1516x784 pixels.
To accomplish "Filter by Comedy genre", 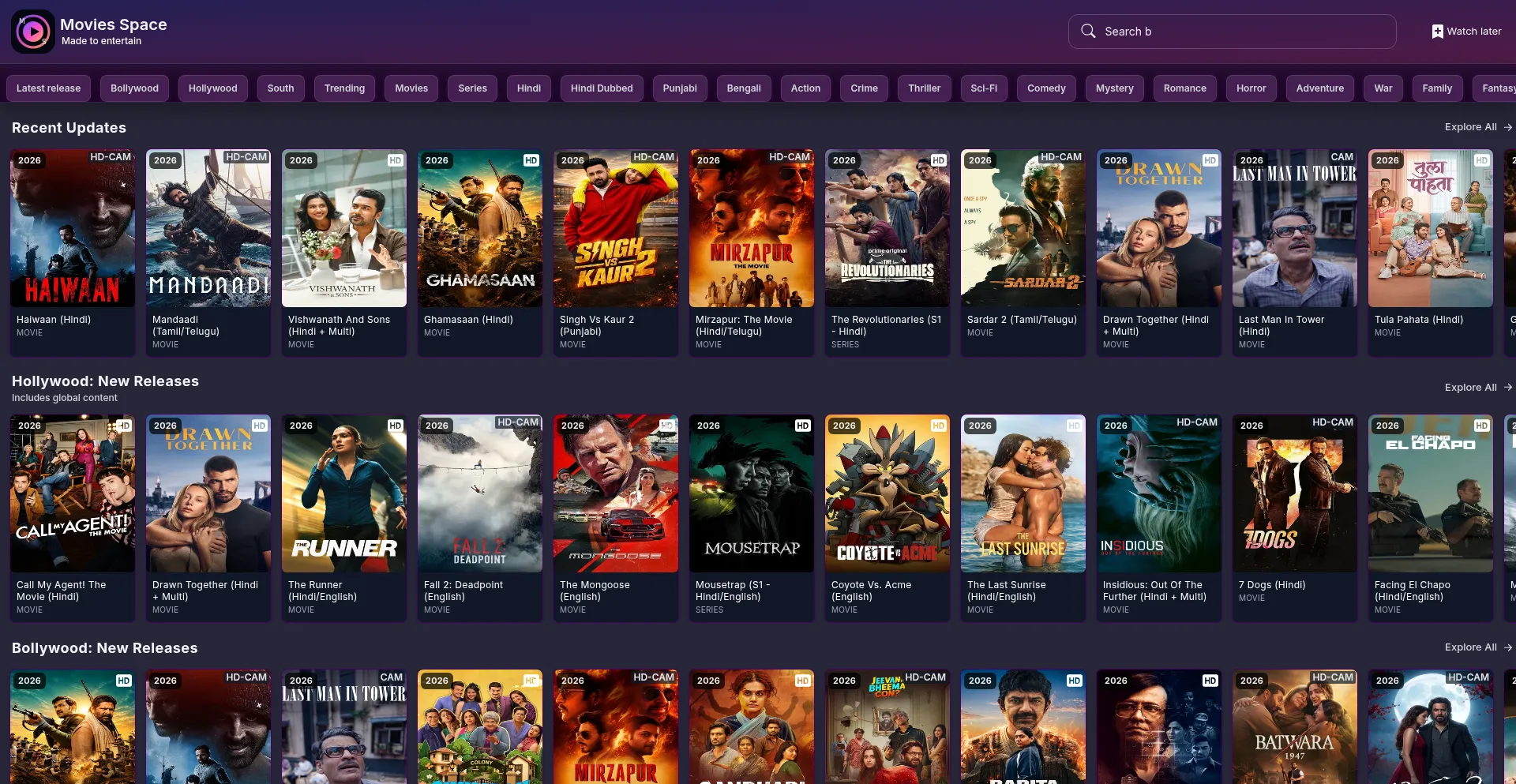I will (1046, 88).
